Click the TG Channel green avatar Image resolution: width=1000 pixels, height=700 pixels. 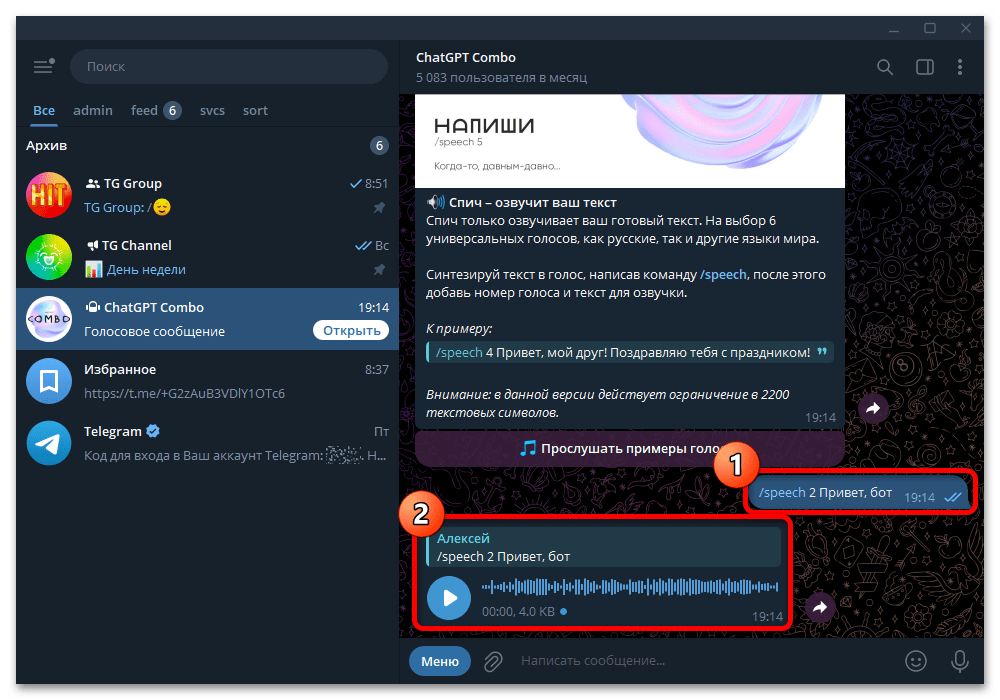(x=49, y=257)
